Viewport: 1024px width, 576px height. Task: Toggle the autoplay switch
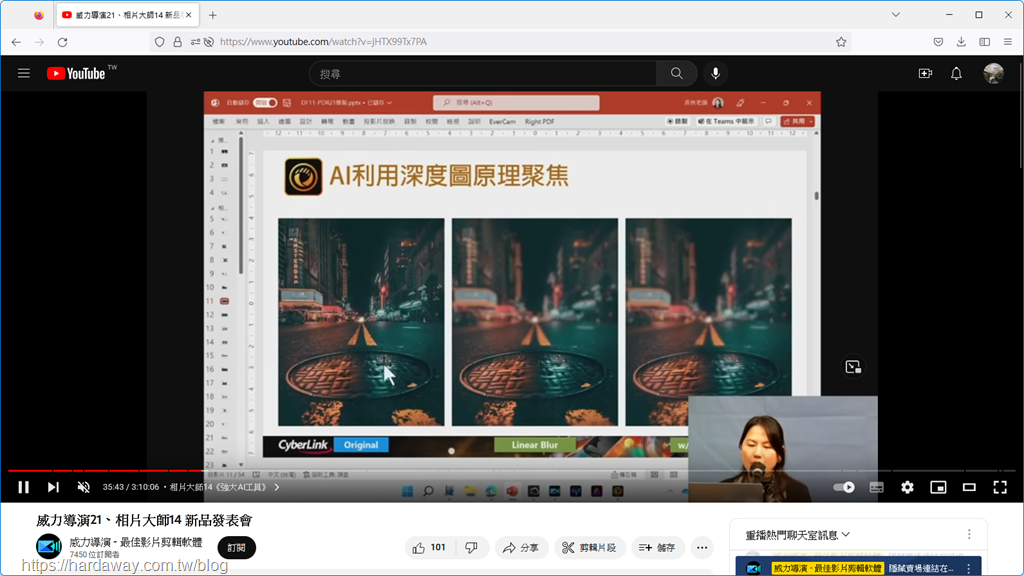tap(844, 487)
